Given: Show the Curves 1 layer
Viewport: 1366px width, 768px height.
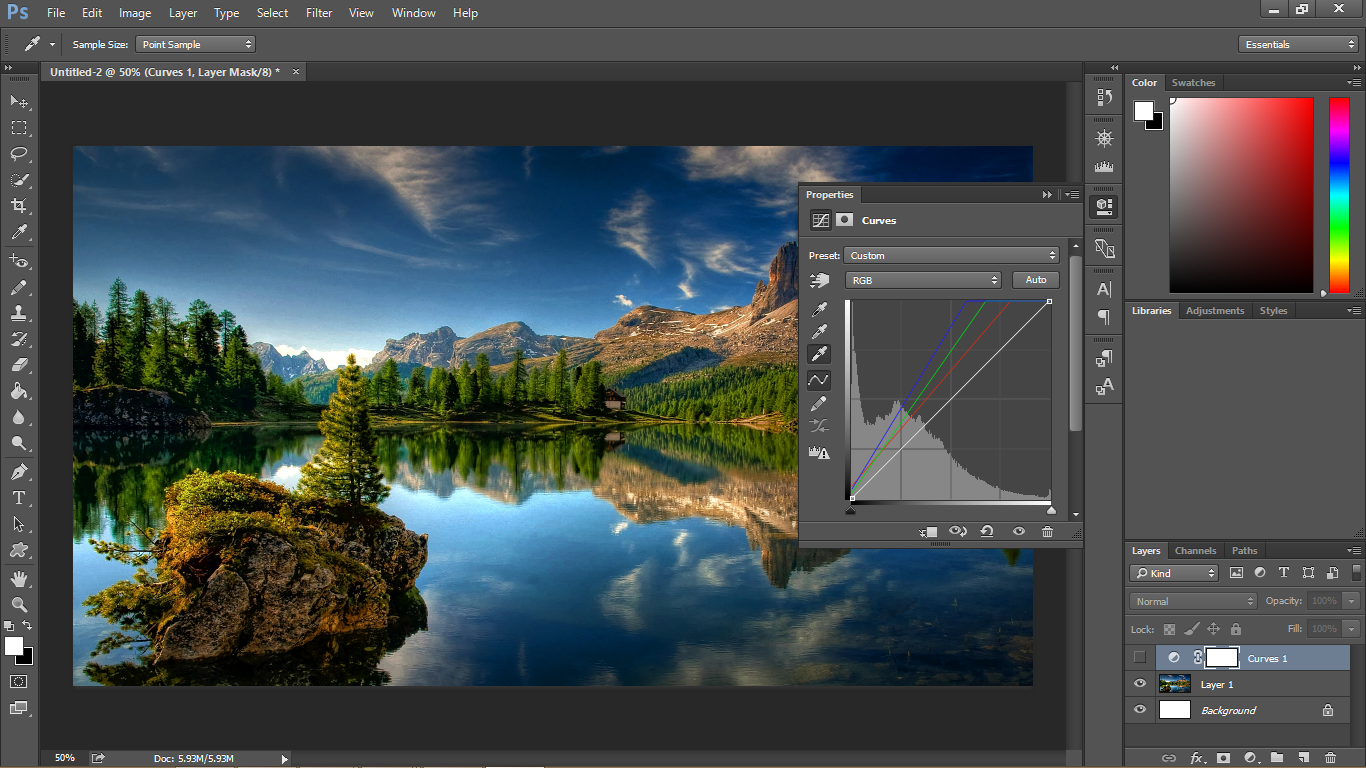Looking at the screenshot, I should (1140, 658).
